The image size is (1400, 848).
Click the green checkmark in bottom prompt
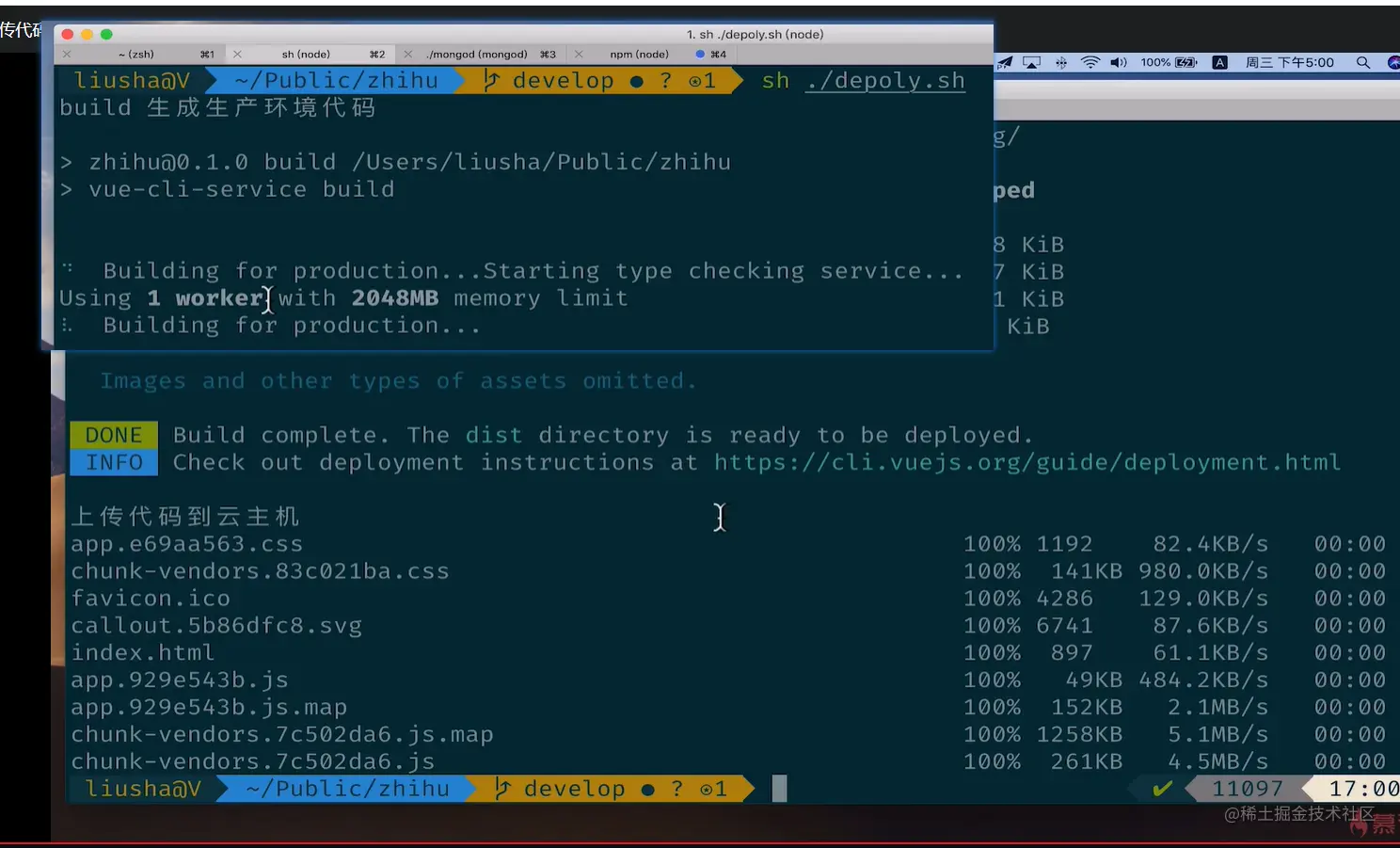(x=1163, y=789)
